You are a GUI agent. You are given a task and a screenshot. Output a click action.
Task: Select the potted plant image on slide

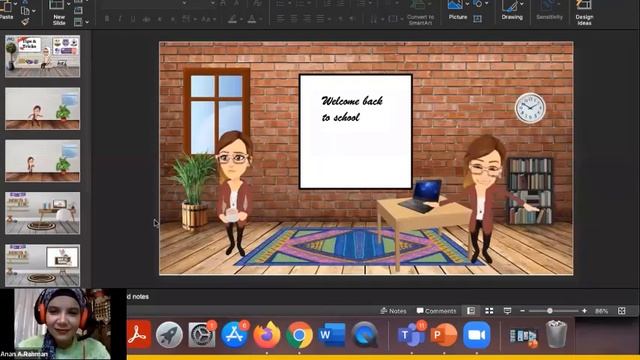[193, 191]
